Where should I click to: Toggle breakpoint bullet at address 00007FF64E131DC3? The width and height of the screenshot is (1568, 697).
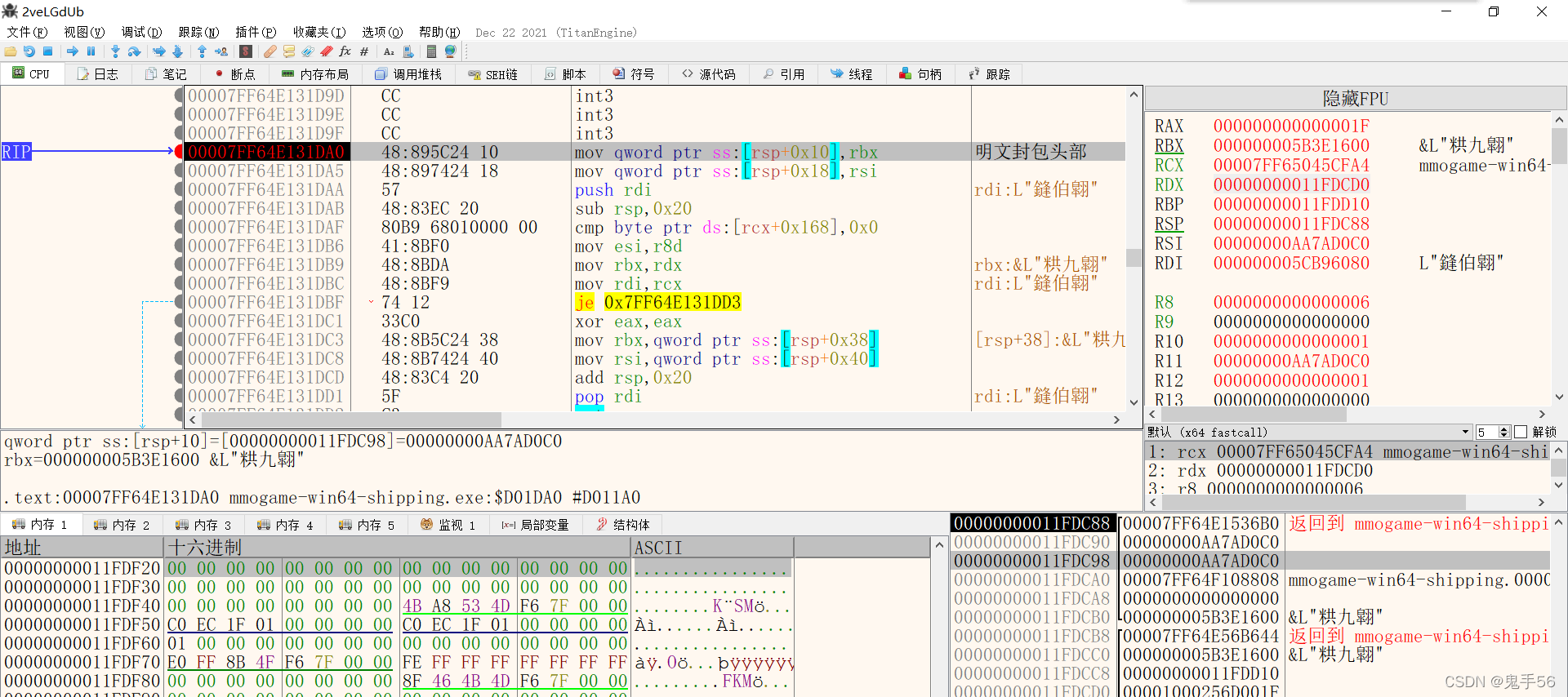pos(179,340)
